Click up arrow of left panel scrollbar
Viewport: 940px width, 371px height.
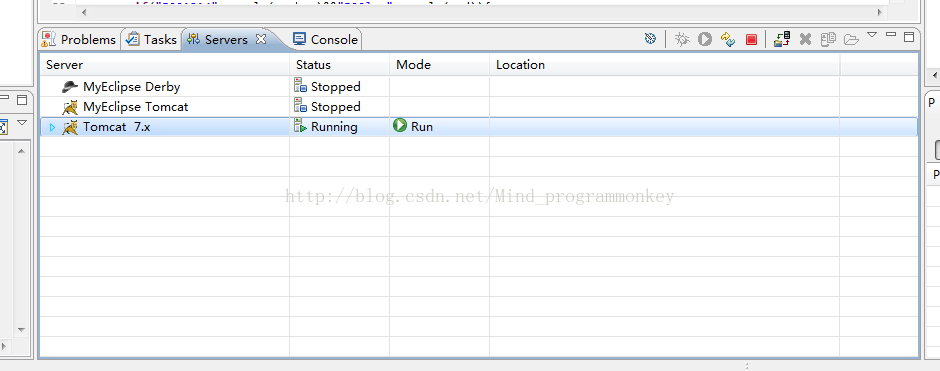coord(22,151)
